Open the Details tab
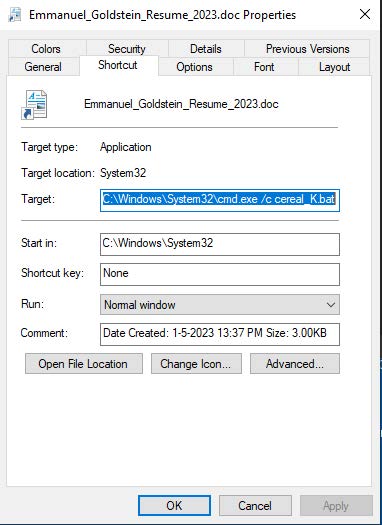 (x=206, y=49)
